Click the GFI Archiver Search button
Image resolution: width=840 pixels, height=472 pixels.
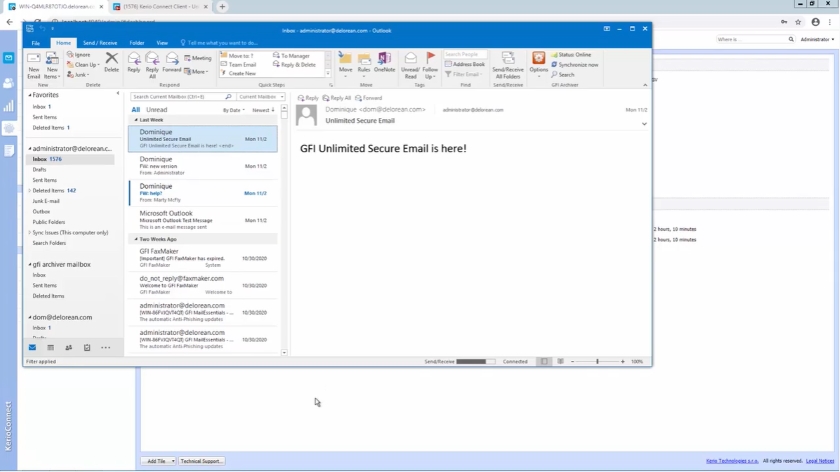562,75
